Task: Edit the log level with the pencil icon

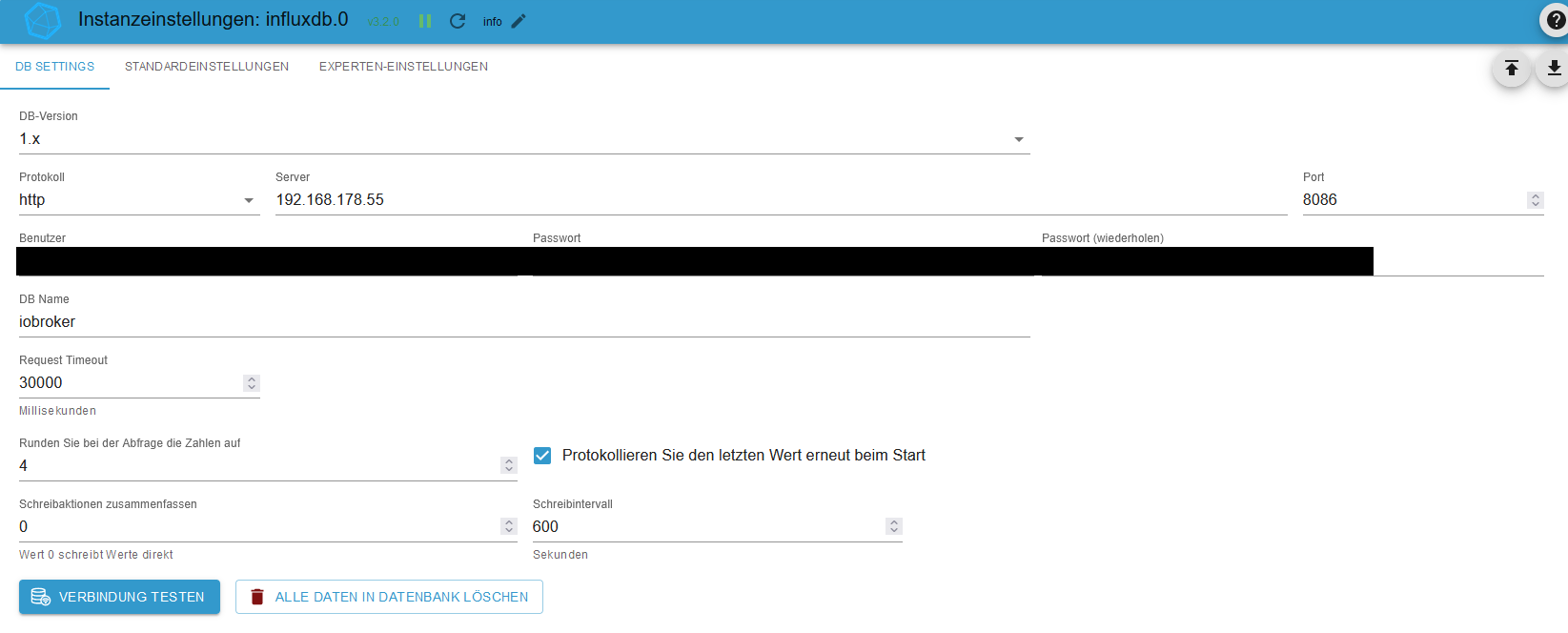Action: point(519,21)
